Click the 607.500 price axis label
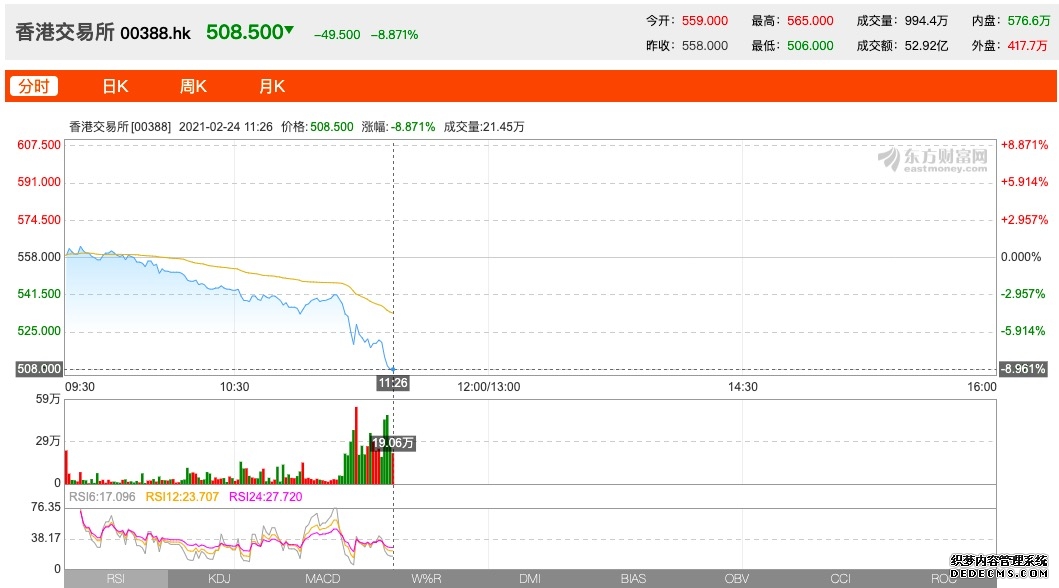 click(x=39, y=144)
